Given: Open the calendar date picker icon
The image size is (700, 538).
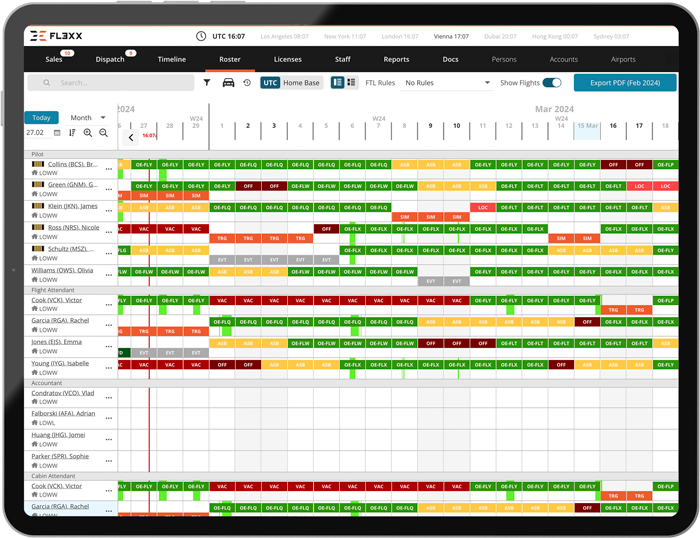Looking at the screenshot, I should [x=57, y=133].
